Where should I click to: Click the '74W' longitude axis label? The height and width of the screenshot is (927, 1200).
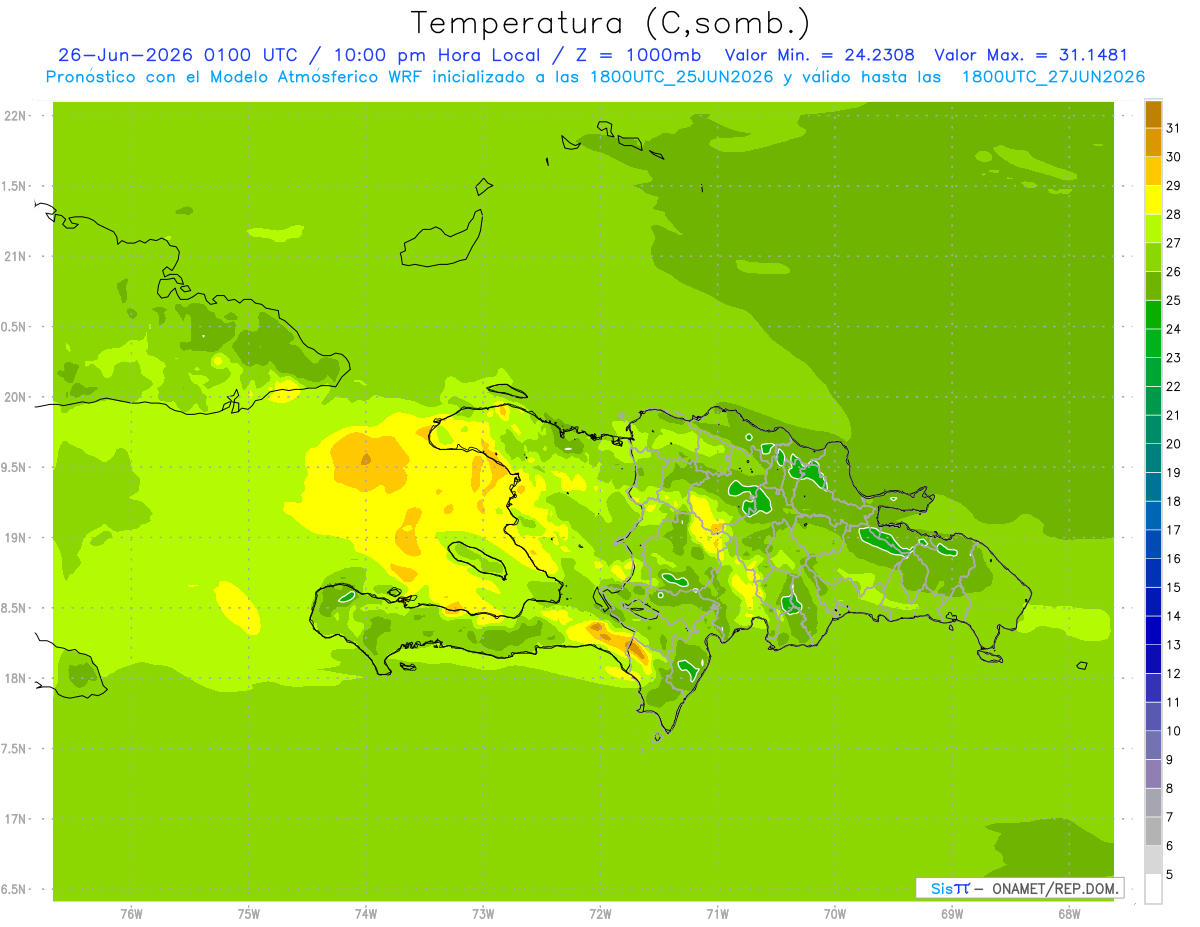click(x=366, y=914)
